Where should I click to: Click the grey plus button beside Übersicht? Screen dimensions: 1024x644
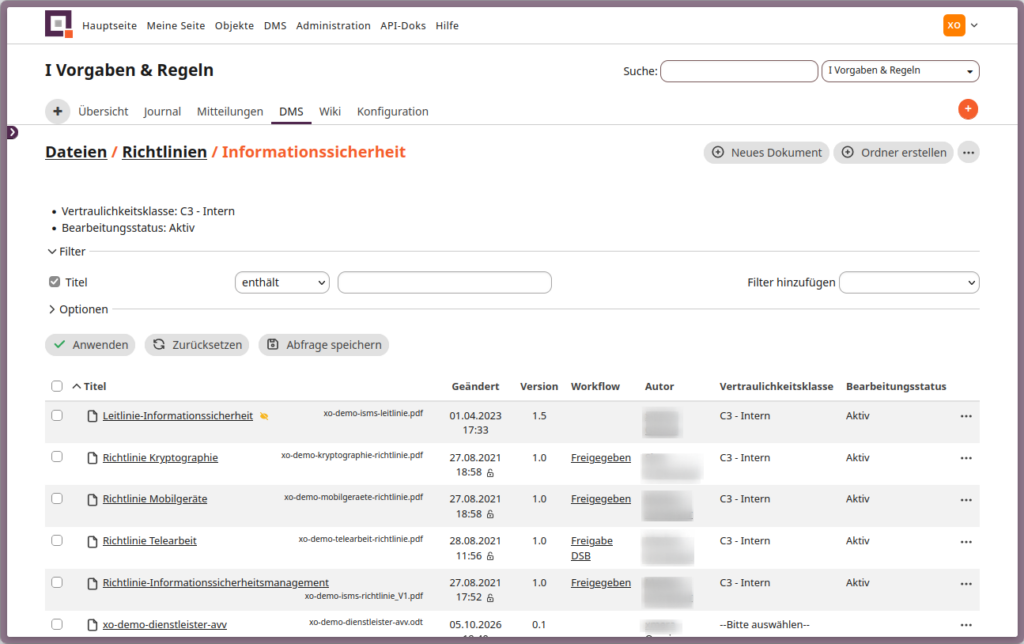pos(57,111)
